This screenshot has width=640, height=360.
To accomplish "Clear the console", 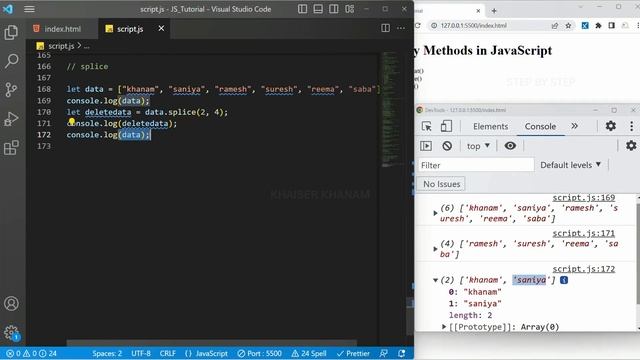I will (x=447, y=146).
